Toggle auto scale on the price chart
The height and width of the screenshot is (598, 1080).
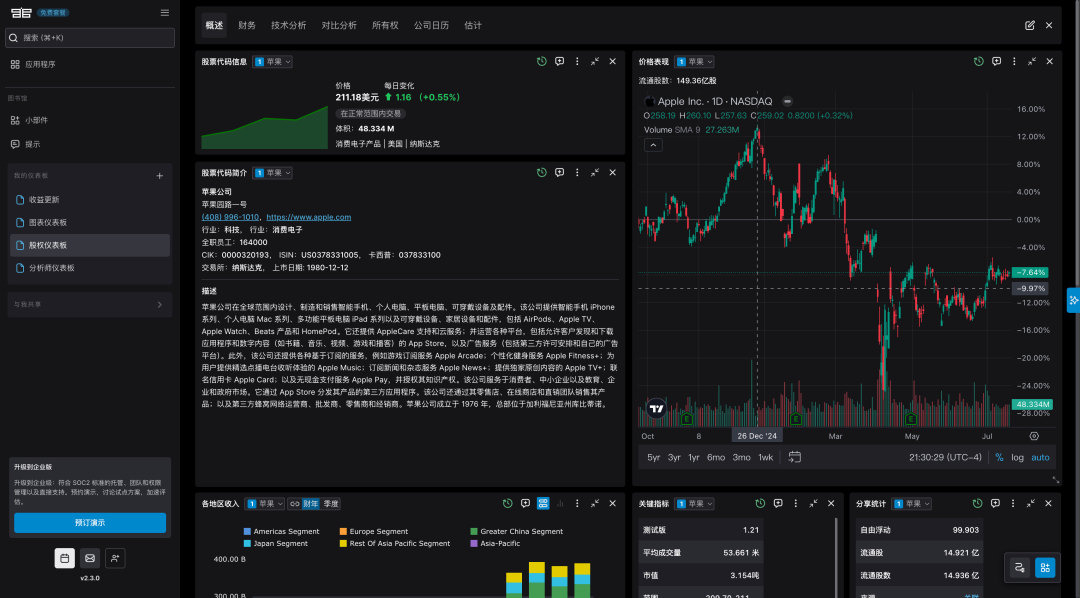(1040, 457)
